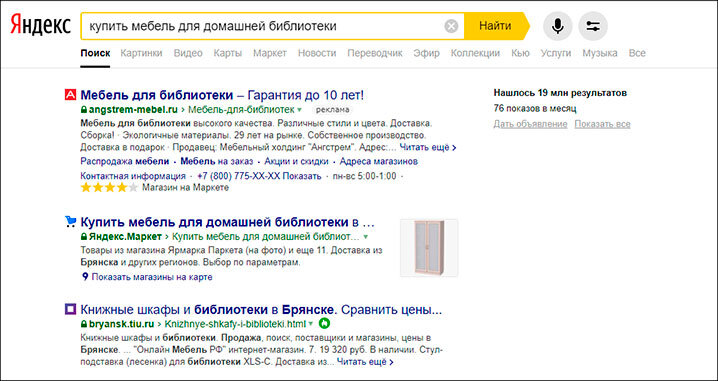The image size is (718, 381).
Task: Click the пн-вс 5:00-1:00 working hours text
Action: [x=364, y=176]
